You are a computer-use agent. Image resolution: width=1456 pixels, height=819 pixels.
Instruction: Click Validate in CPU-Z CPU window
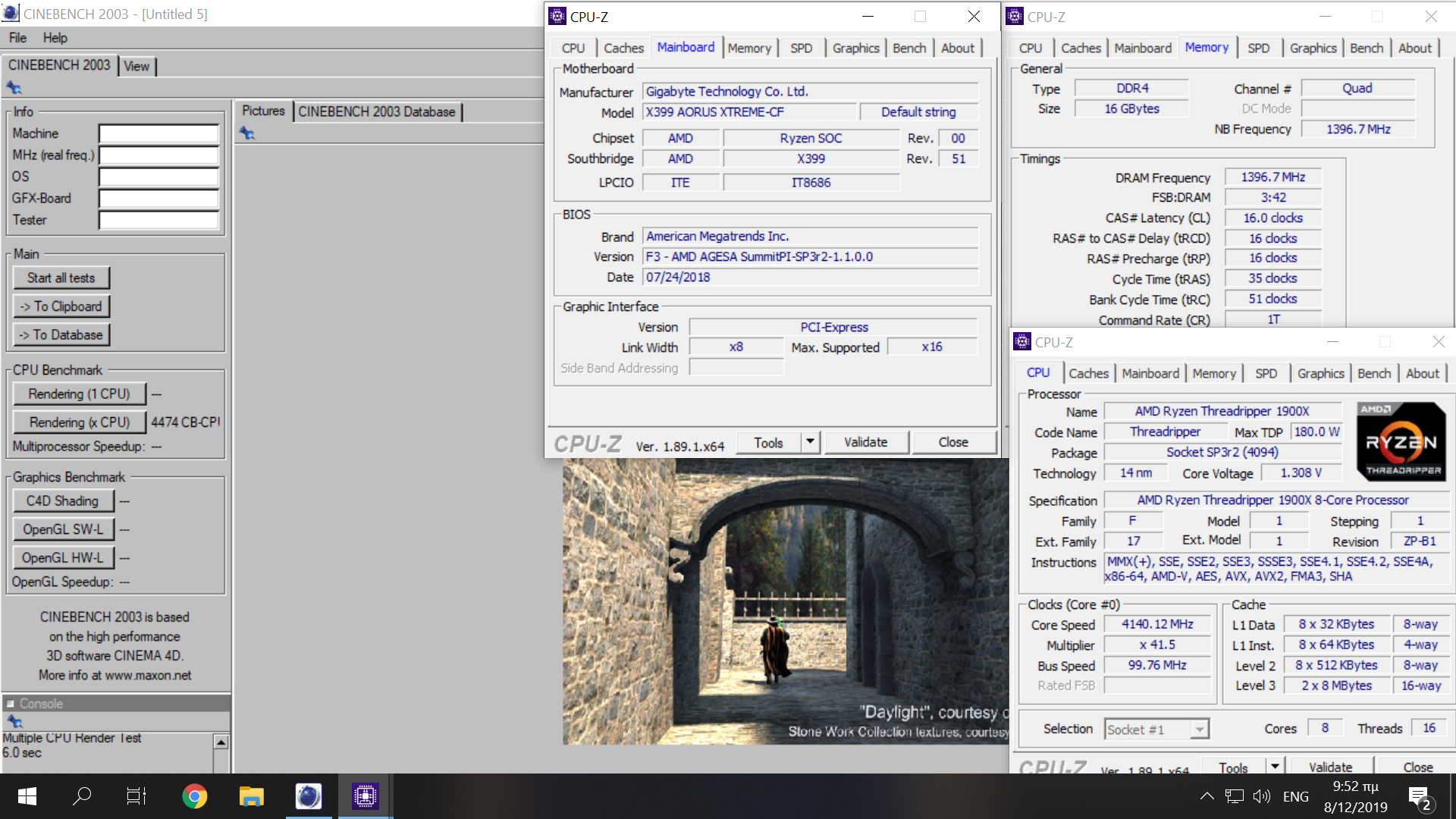(1330, 766)
